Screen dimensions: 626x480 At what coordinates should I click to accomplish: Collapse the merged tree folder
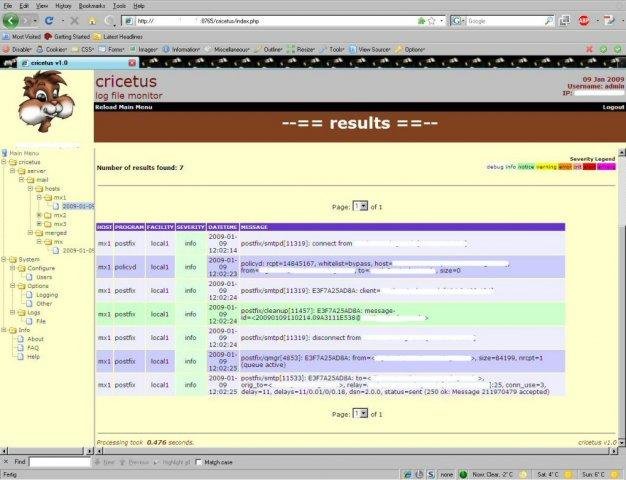pyautogui.click(x=30, y=233)
